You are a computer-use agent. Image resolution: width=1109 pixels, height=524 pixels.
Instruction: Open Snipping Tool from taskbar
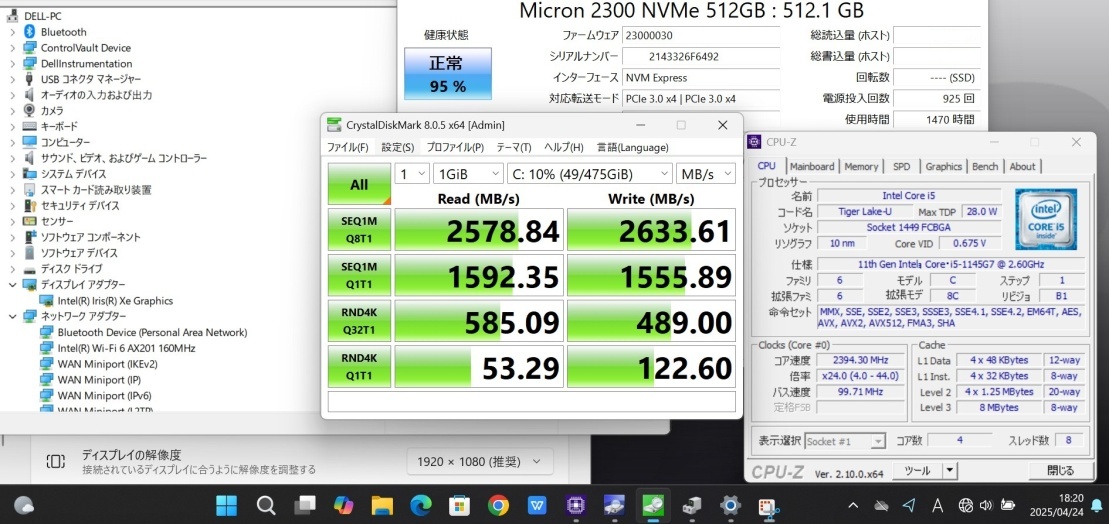pos(768,506)
